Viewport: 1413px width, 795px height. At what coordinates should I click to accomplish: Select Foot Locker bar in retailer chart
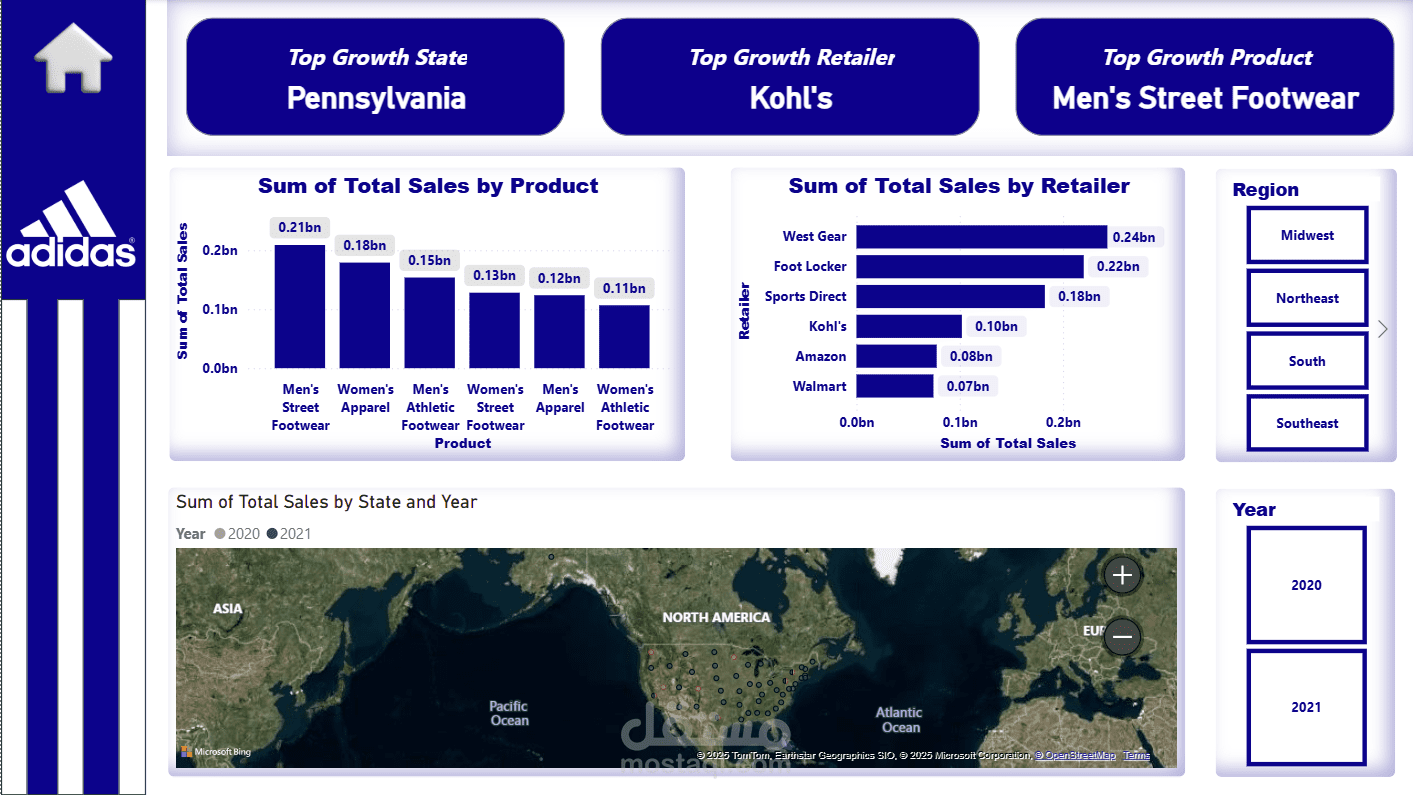(x=970, y=267)
